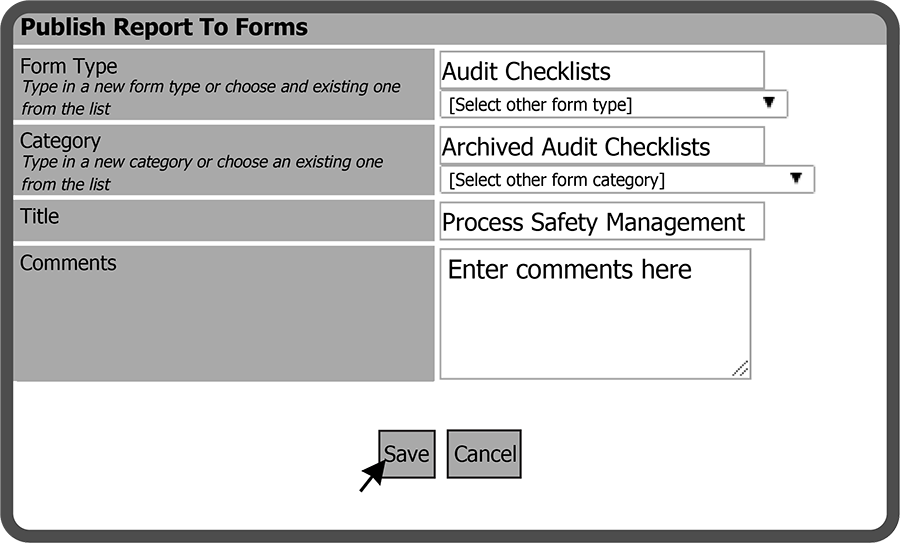The height and width of the screenshot is (543, 900).
Task: Click the Category italic hint text
Action: [x=200, y=173]
